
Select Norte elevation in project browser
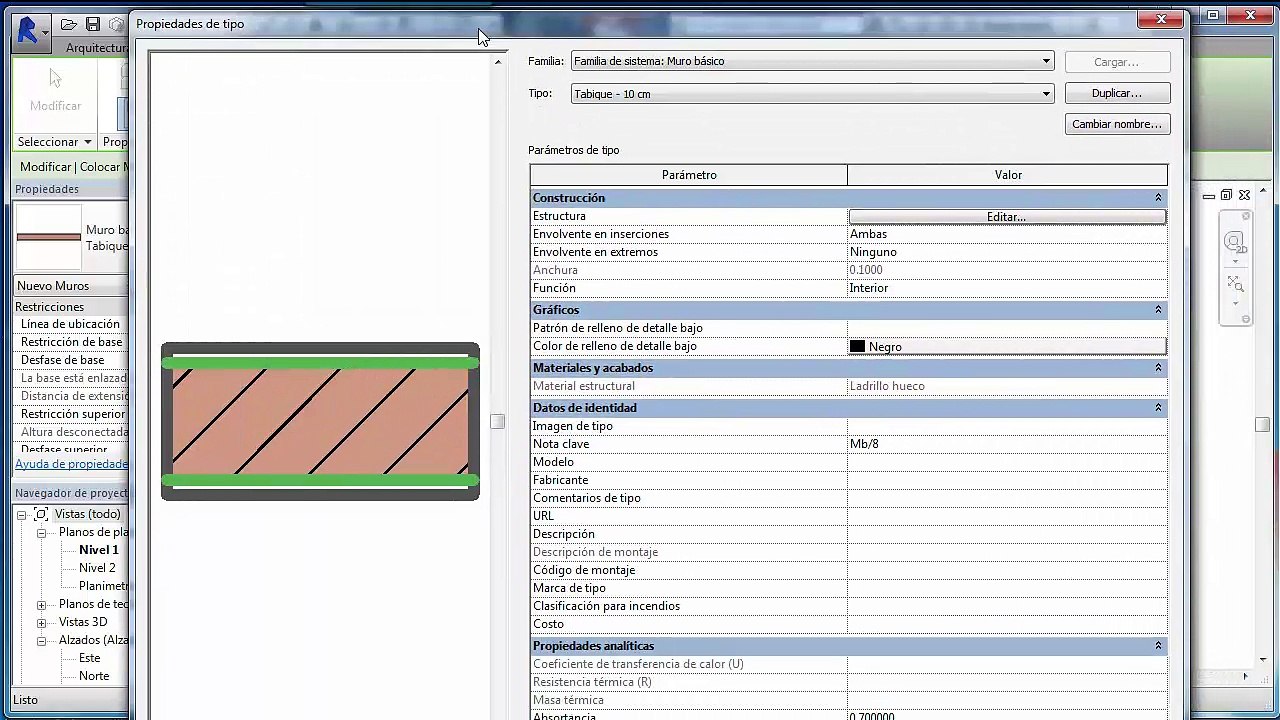[94, 676]
